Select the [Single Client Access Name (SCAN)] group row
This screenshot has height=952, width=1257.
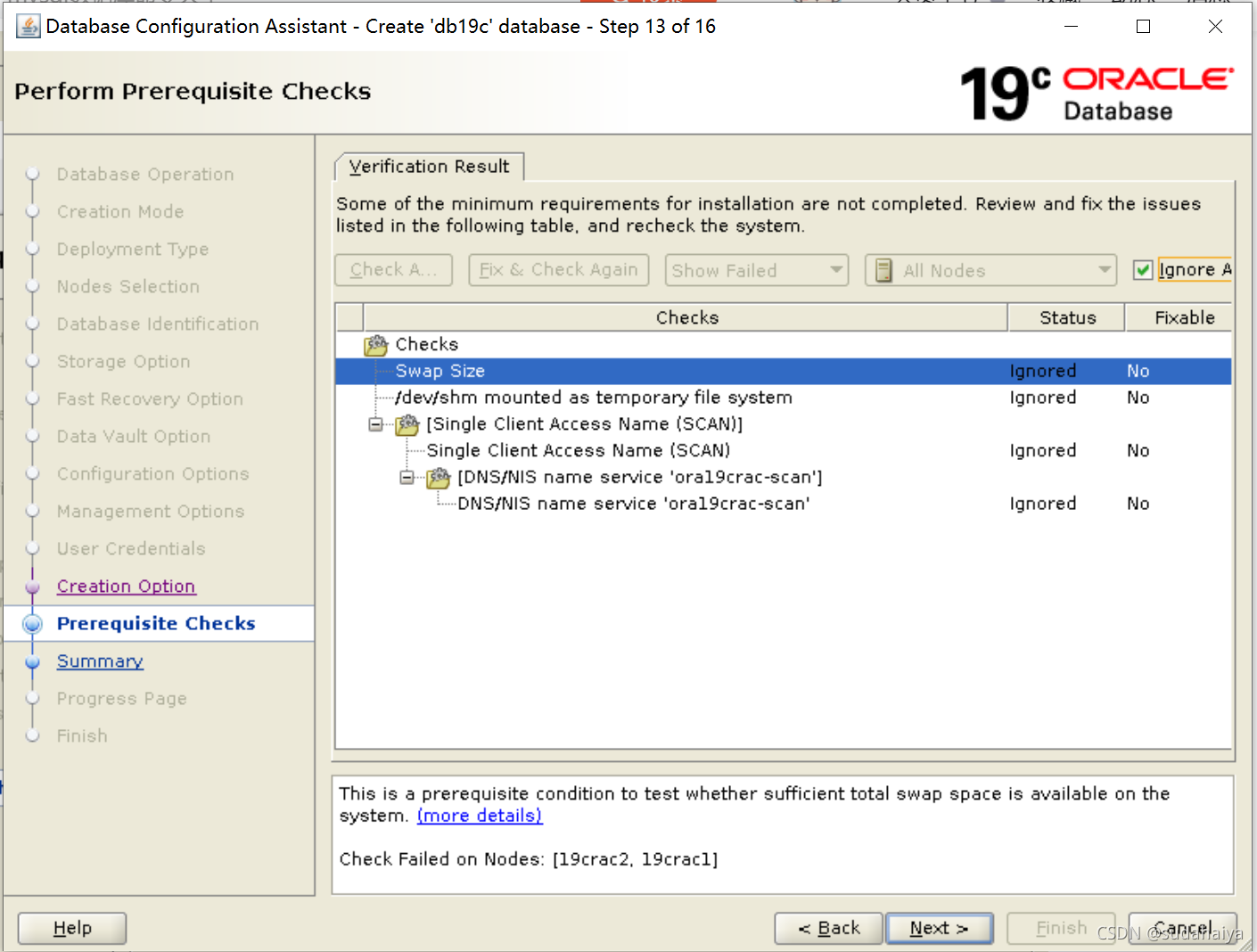click(783, 424)
